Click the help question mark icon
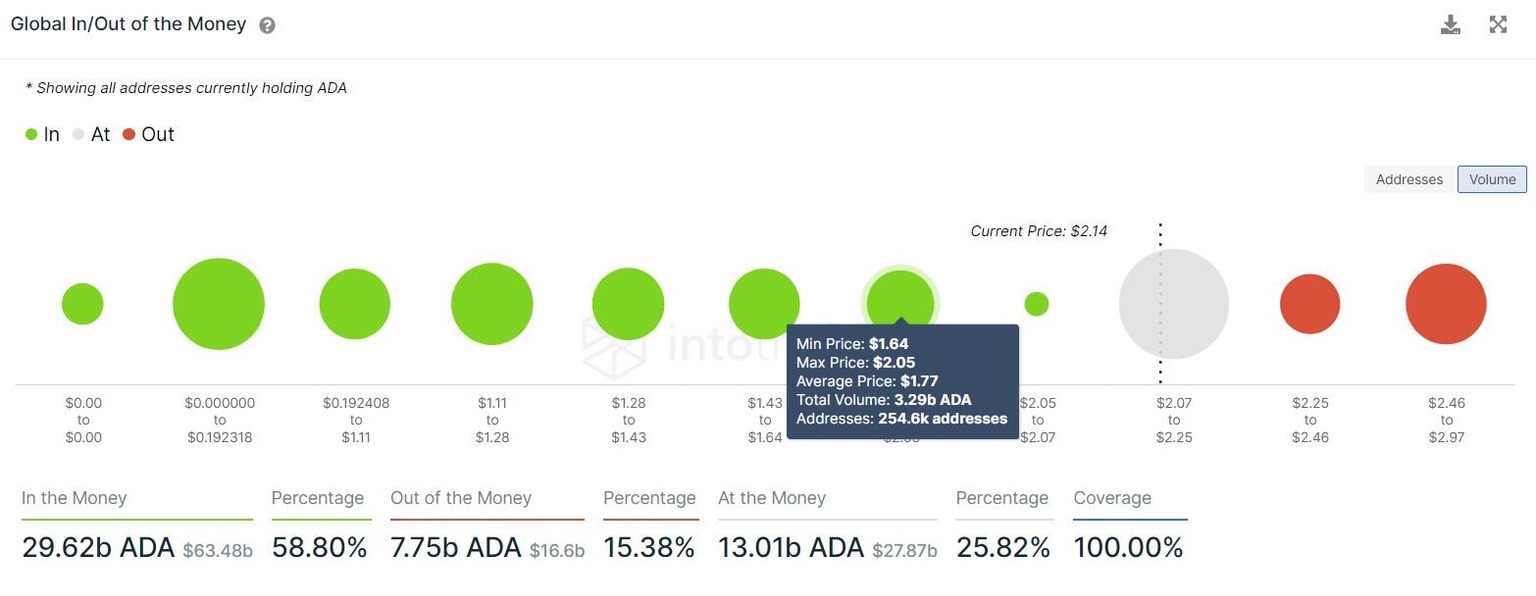 [266, 24]
